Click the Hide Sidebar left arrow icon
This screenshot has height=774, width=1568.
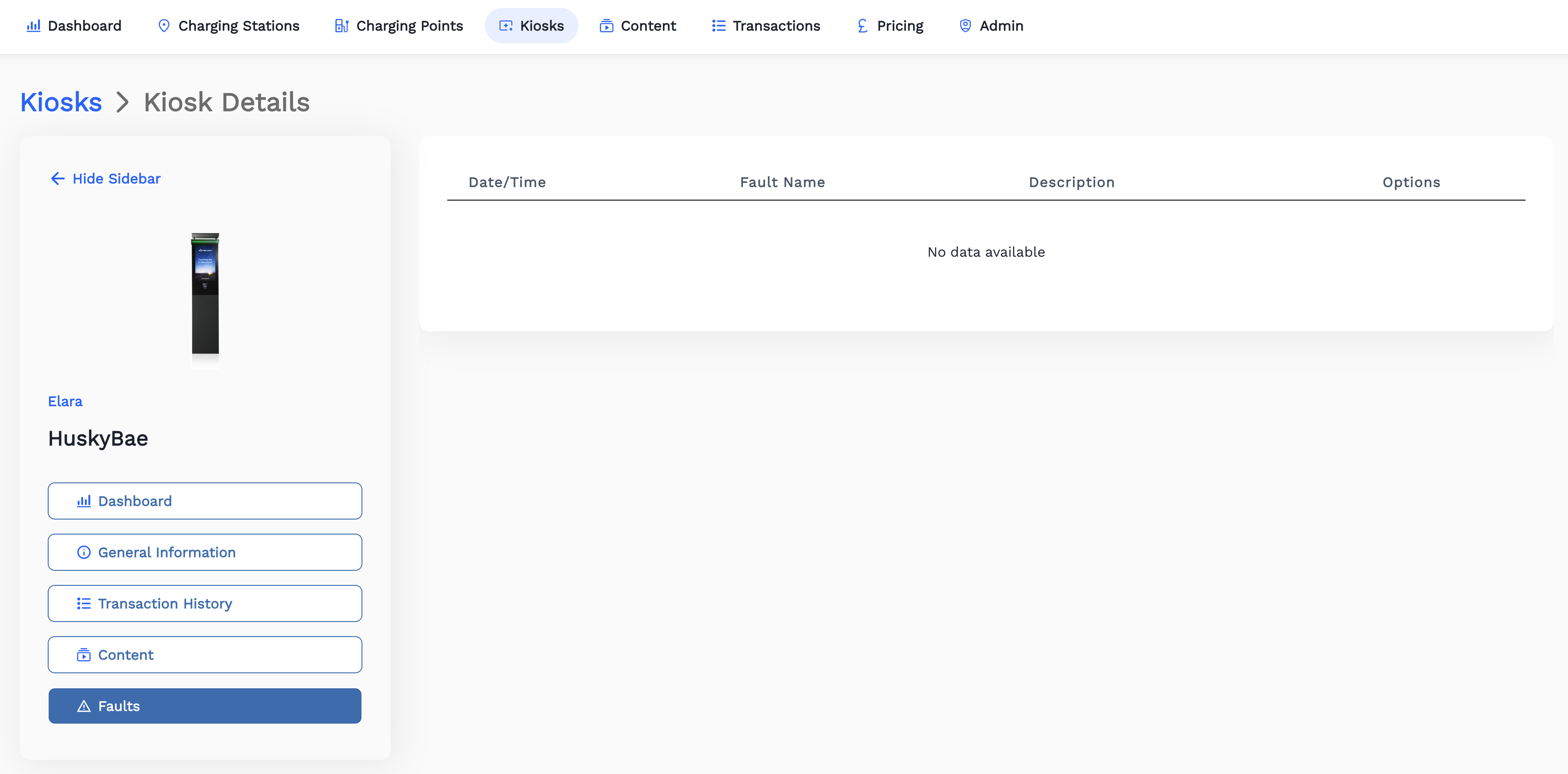[58, 178]
